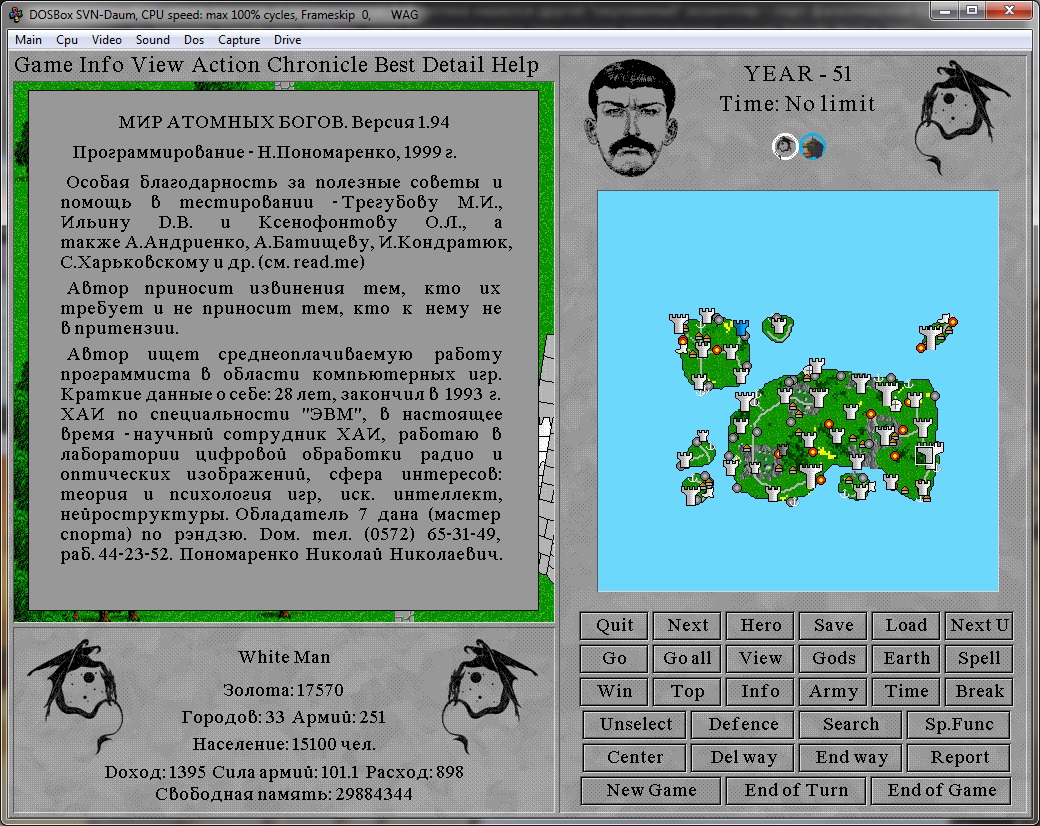Click the blue castle on the minimap
Viewport: 1040px width, 826px height.
[x=741, y=326]
